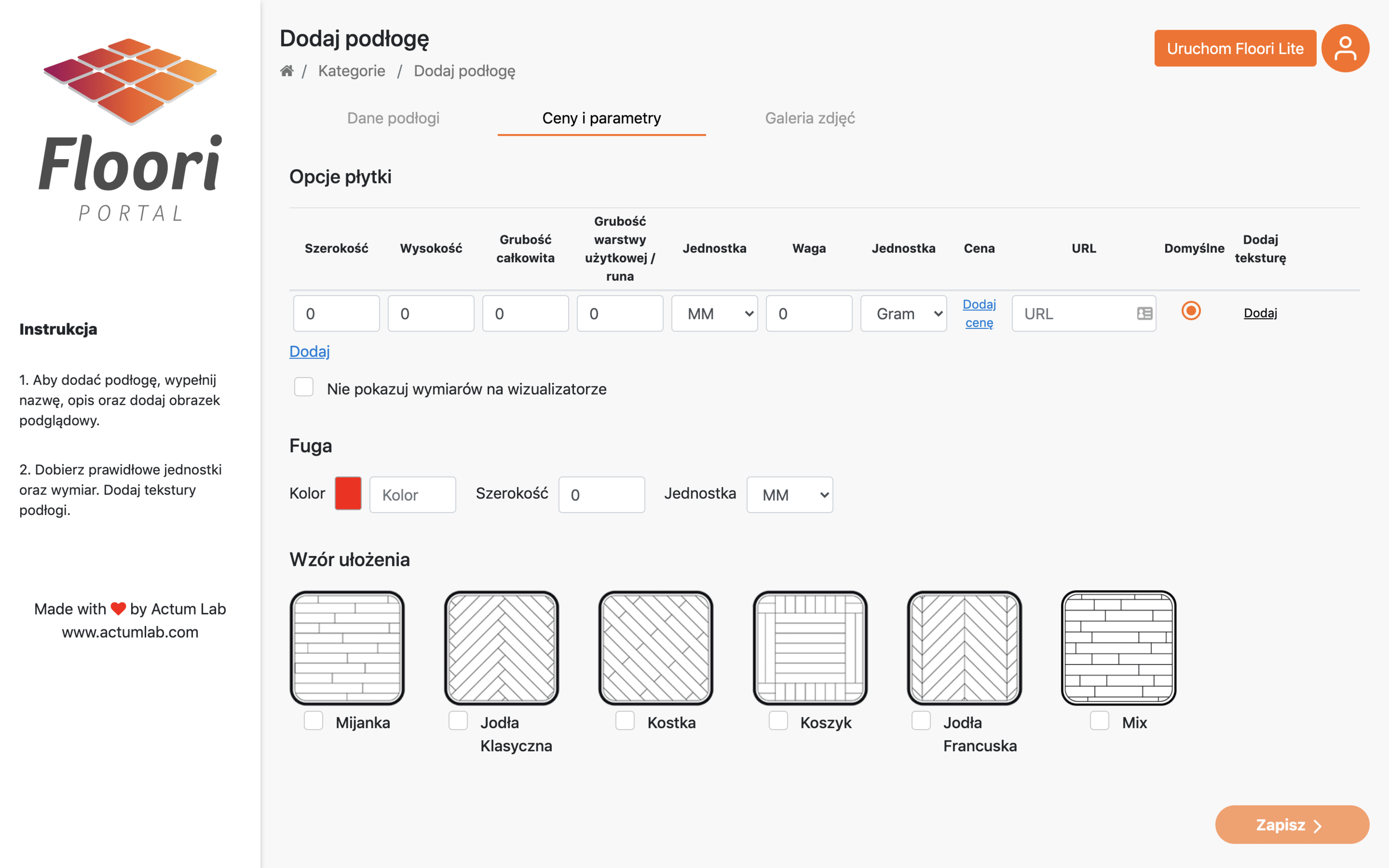
Task: Select the Jodła Klasyczna pattern thumbnail
Action: pyautogui.click(x=502, y=648)
